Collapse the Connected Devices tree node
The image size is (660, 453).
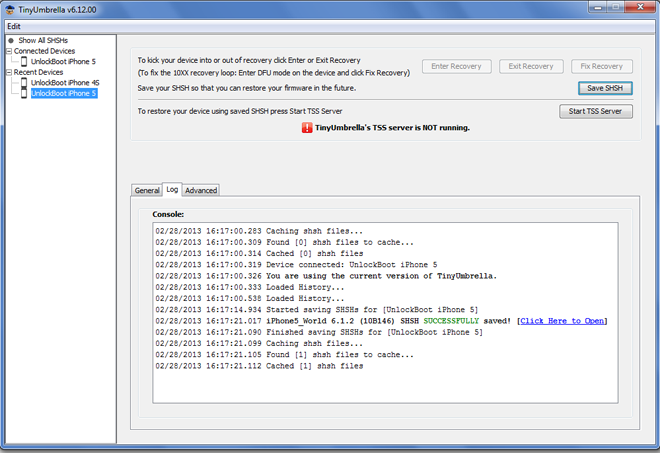click(x=9, y=51)
